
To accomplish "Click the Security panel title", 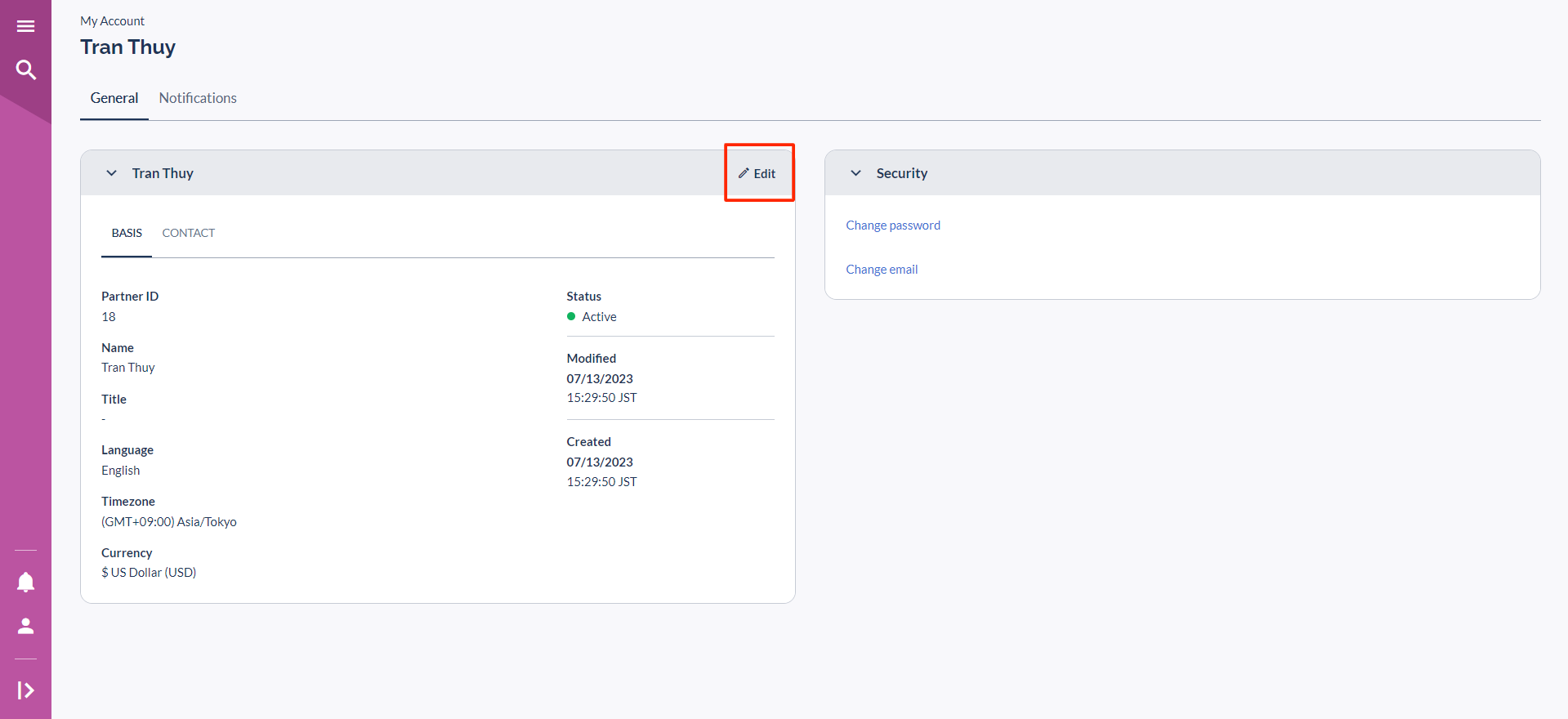I will 901,173.
